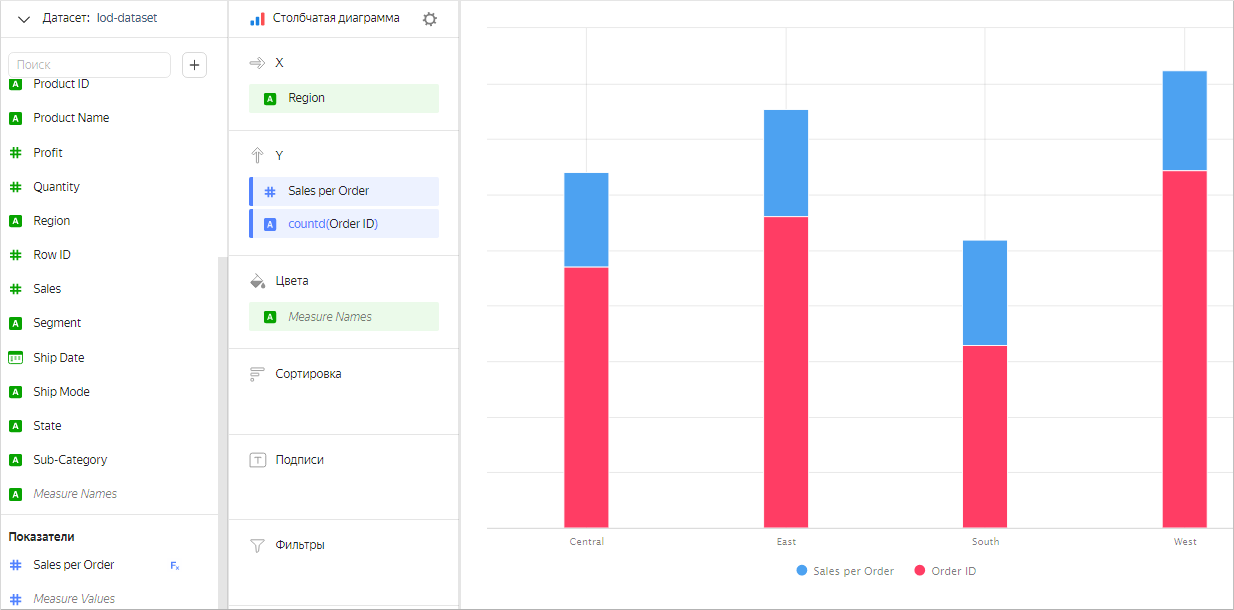Click the Sorting section icon
This screenshot has width=1234, height=610.
click(x=257, y=374)
